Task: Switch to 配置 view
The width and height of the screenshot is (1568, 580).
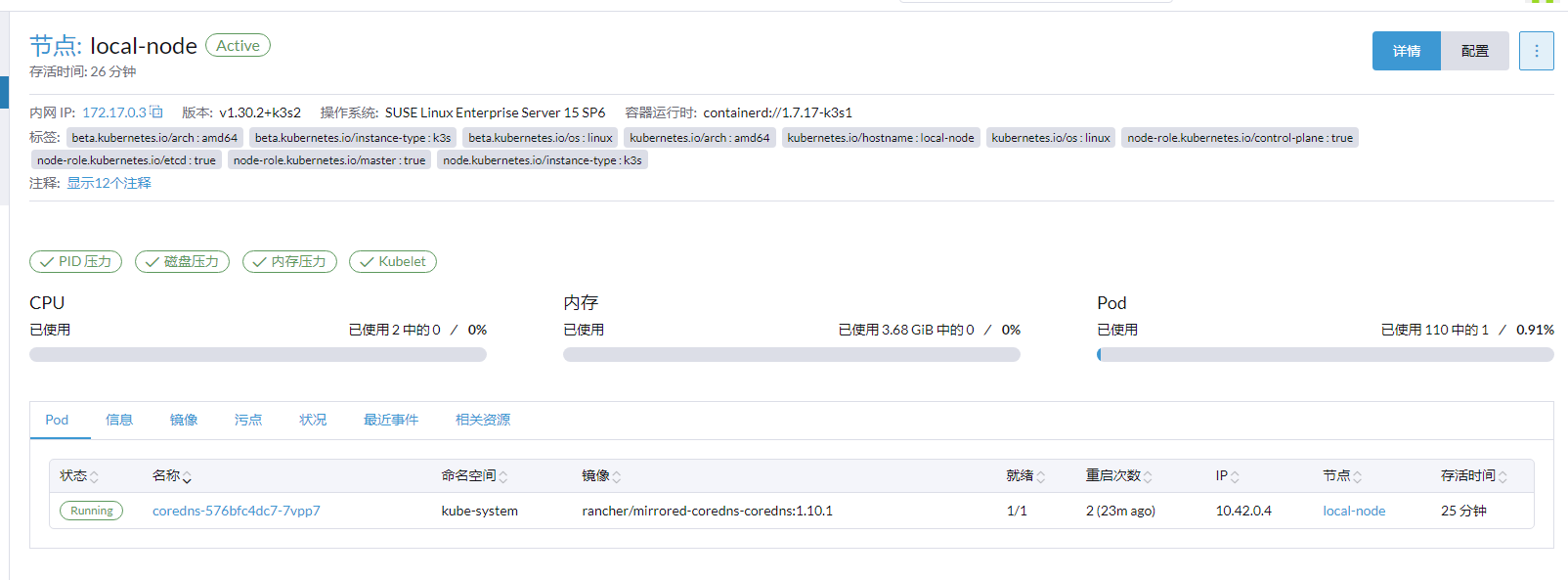Action: 1474,51
